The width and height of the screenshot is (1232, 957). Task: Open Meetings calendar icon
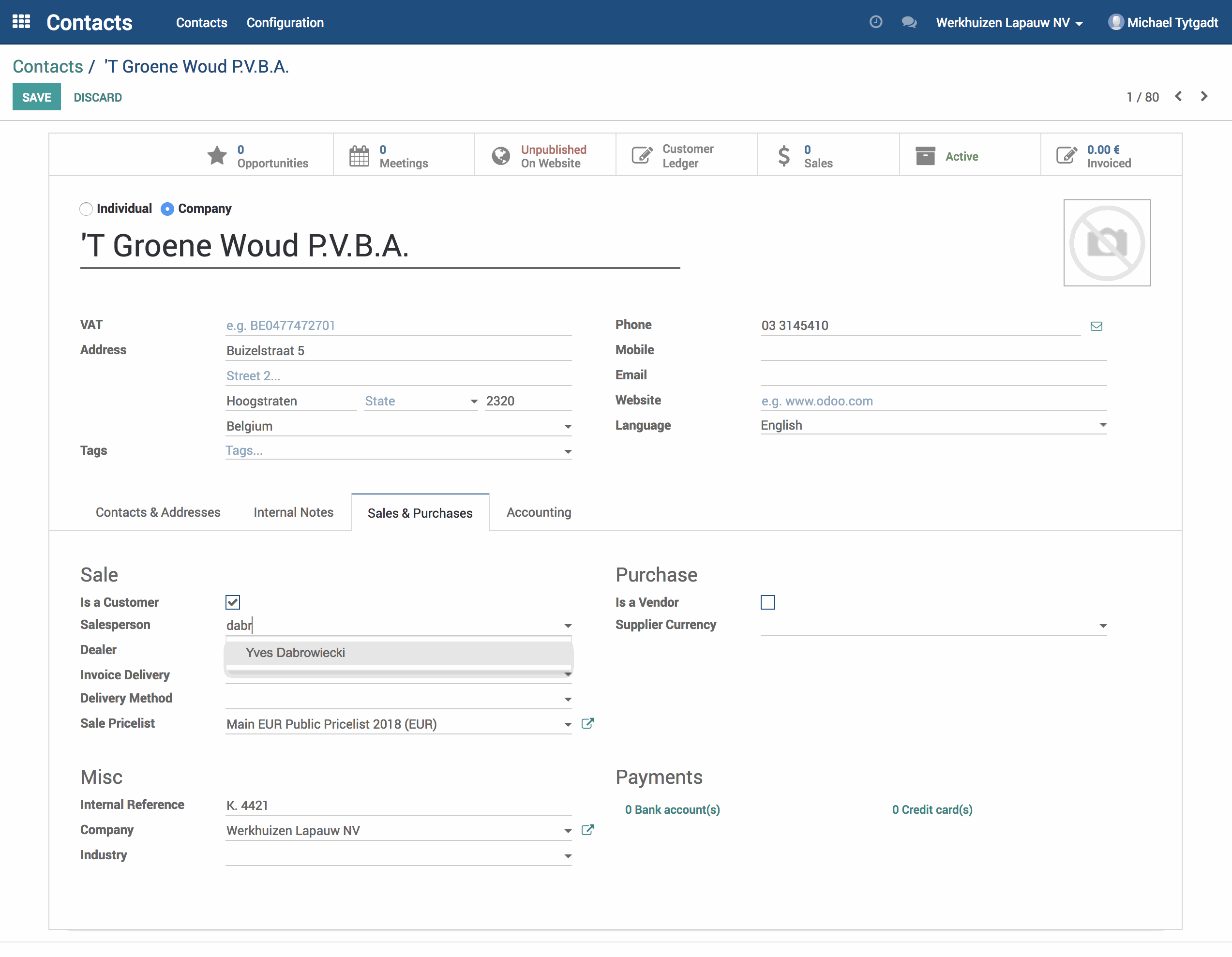pyautogui.click(x=359, y=156)
